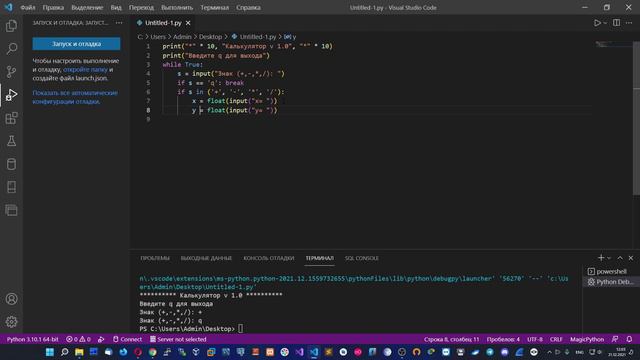Open the feedback icon in status bar
Image resolution: width=640 pixels, height=360 pixels.
[x=615, y=339]
